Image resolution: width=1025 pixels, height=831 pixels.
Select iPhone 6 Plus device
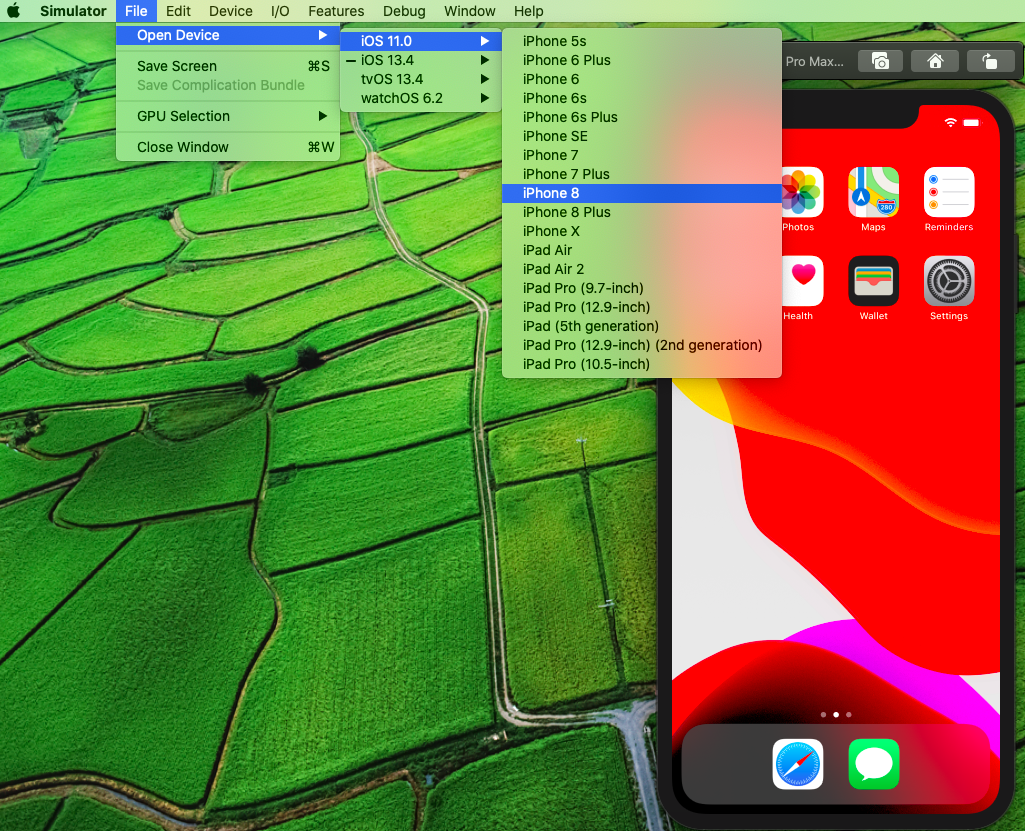point(641,60)
